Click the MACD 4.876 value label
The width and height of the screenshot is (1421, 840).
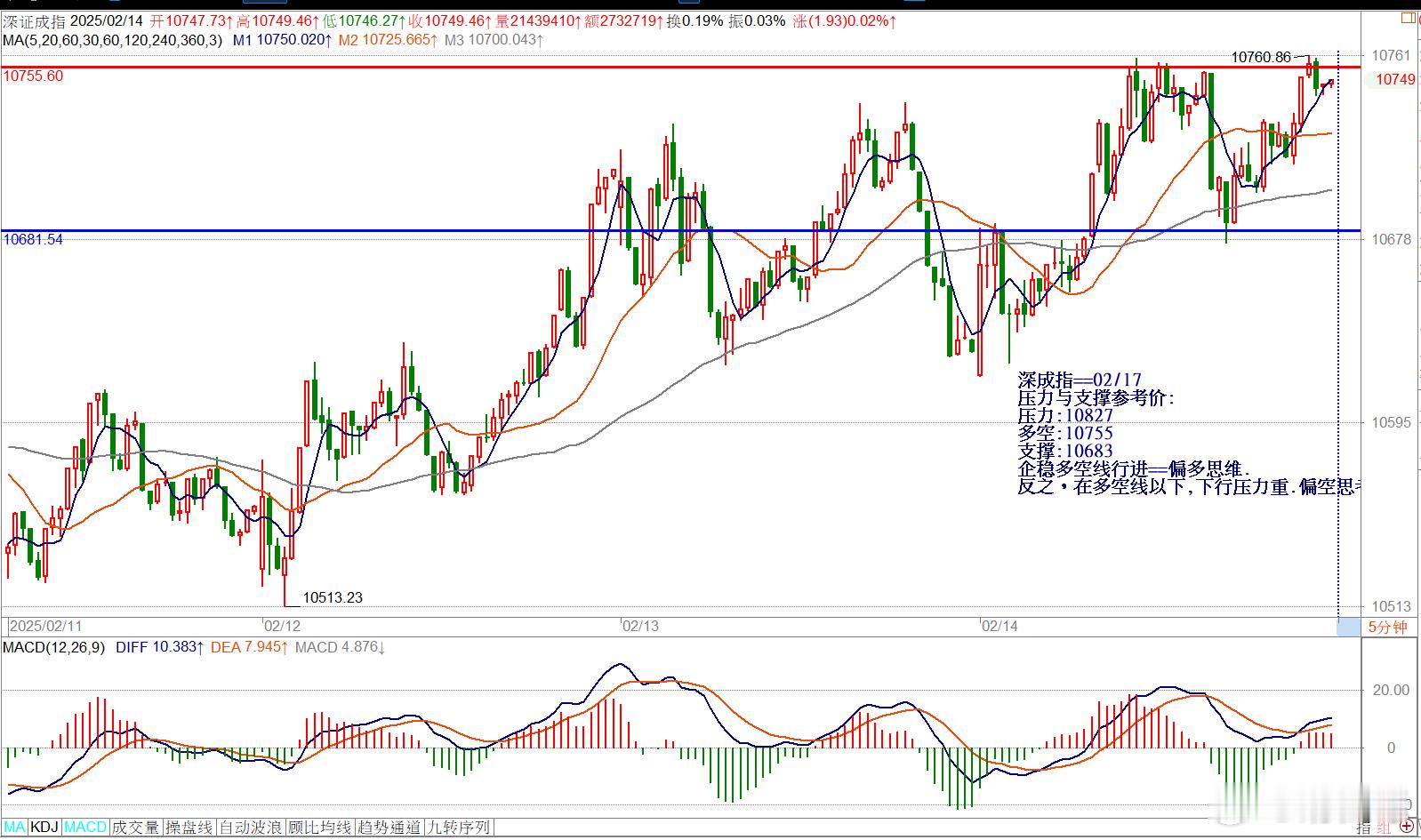[x=341, y=647]
